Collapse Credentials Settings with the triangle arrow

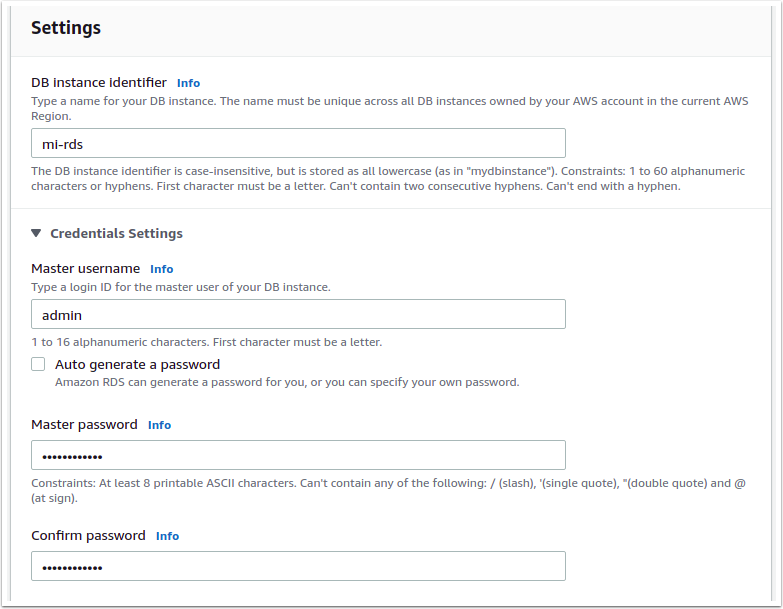pyautogui.click(x=36, y=233)
